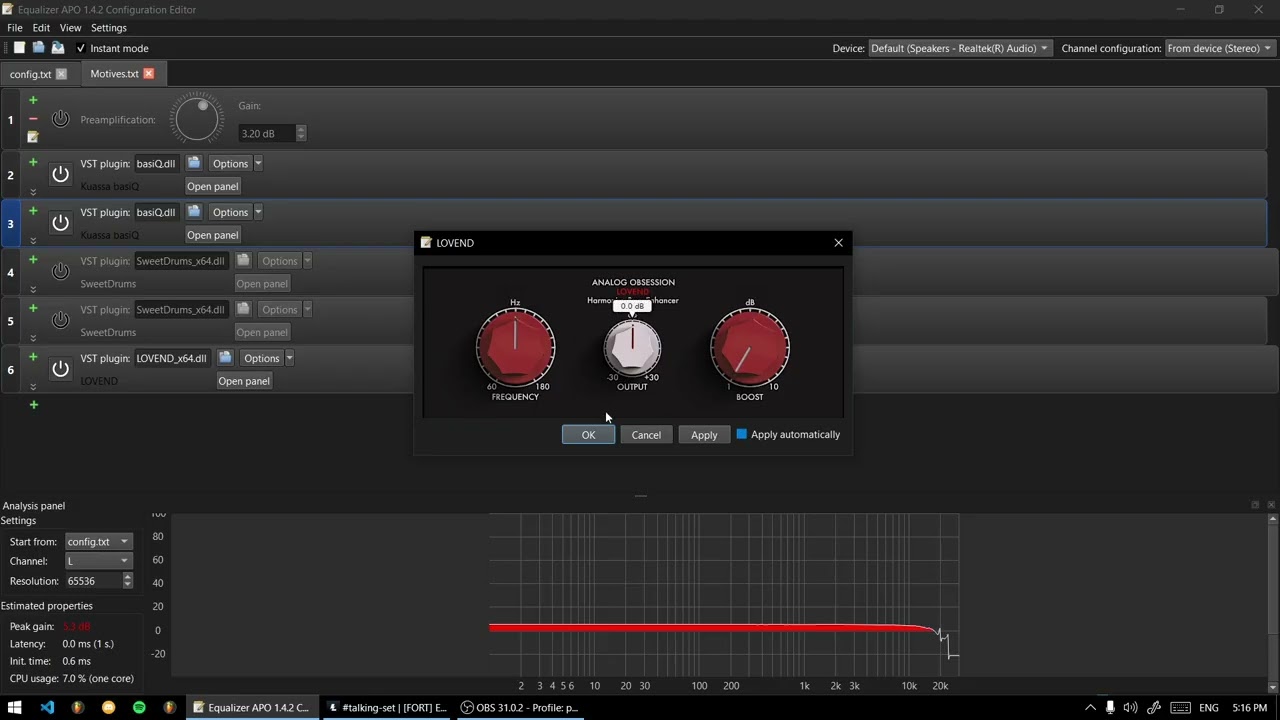Viewport: 1280px width, 720px height.
Task: Open the View menu
Action: click(x=70, y=28)
